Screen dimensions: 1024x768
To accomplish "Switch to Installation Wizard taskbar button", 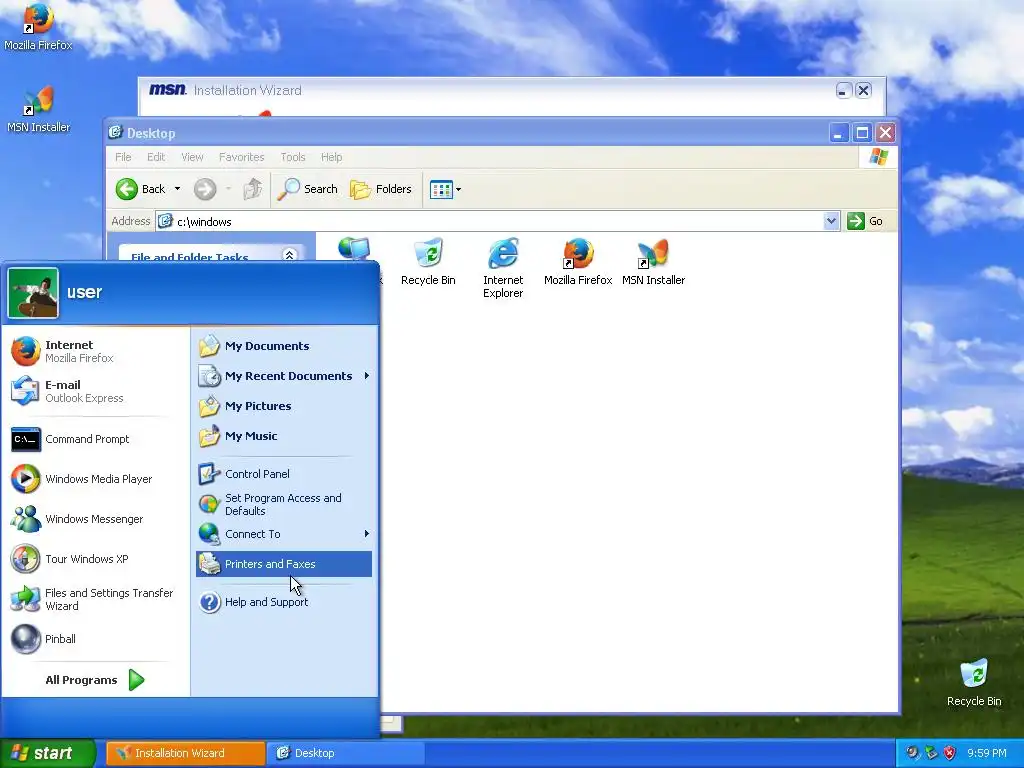I will click(x=185, y=753).
